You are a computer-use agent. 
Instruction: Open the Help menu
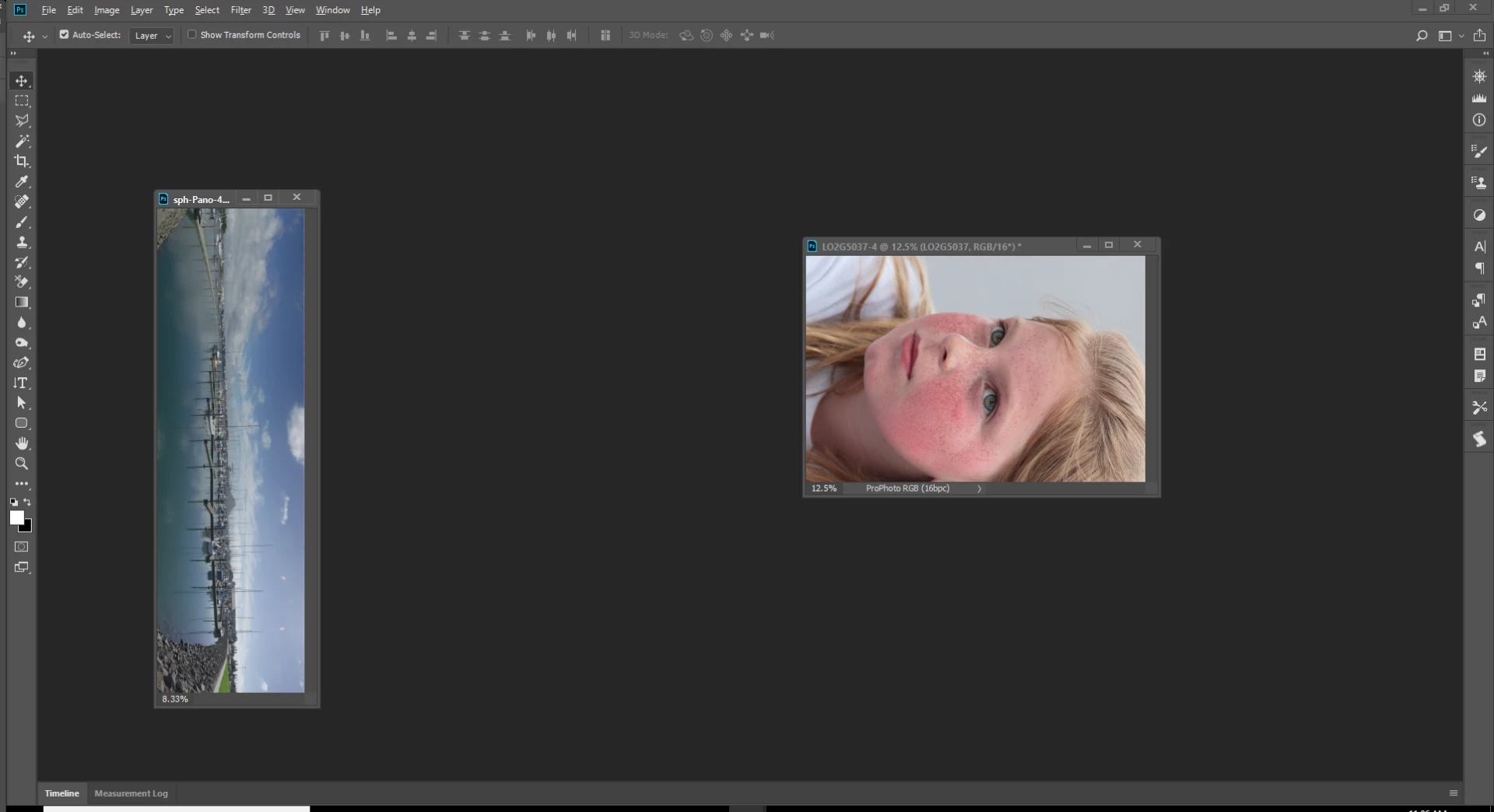(370, 10)
